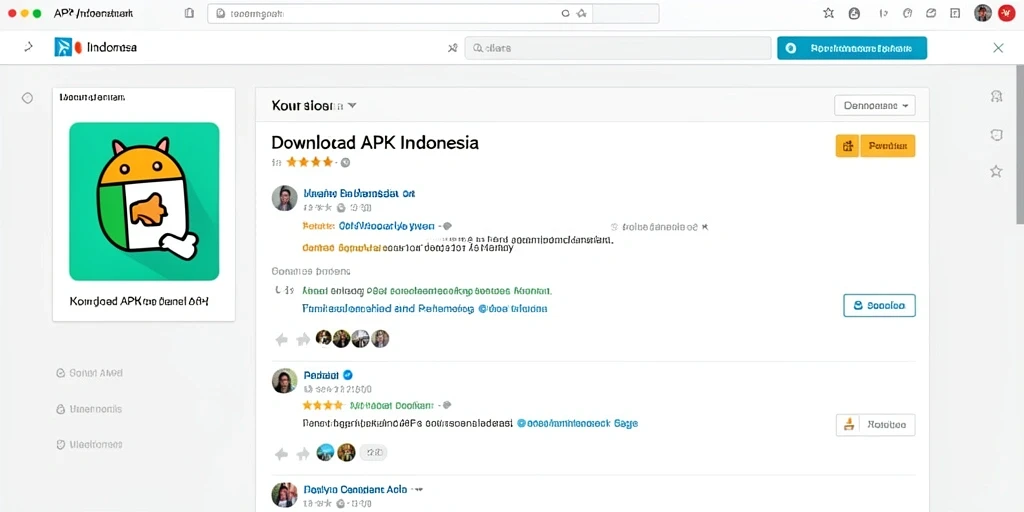The width and height of the screenshot is (1024, 512).
Task: Click the star icon in the right sidebar
Action: [x=997, y=171]
